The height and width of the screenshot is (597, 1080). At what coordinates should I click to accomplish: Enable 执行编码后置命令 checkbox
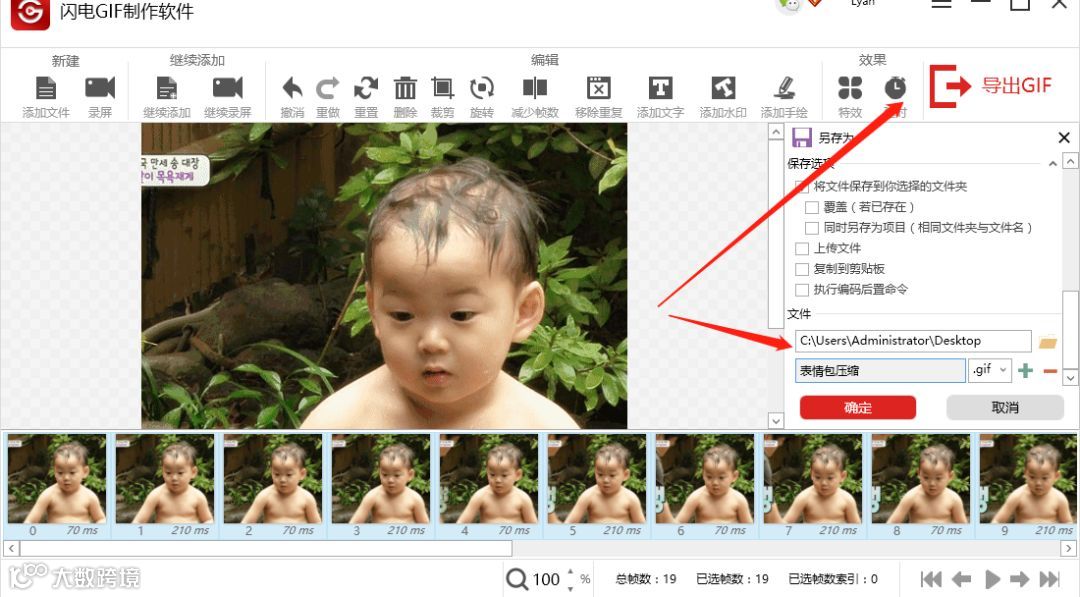[x=802, y=290]
